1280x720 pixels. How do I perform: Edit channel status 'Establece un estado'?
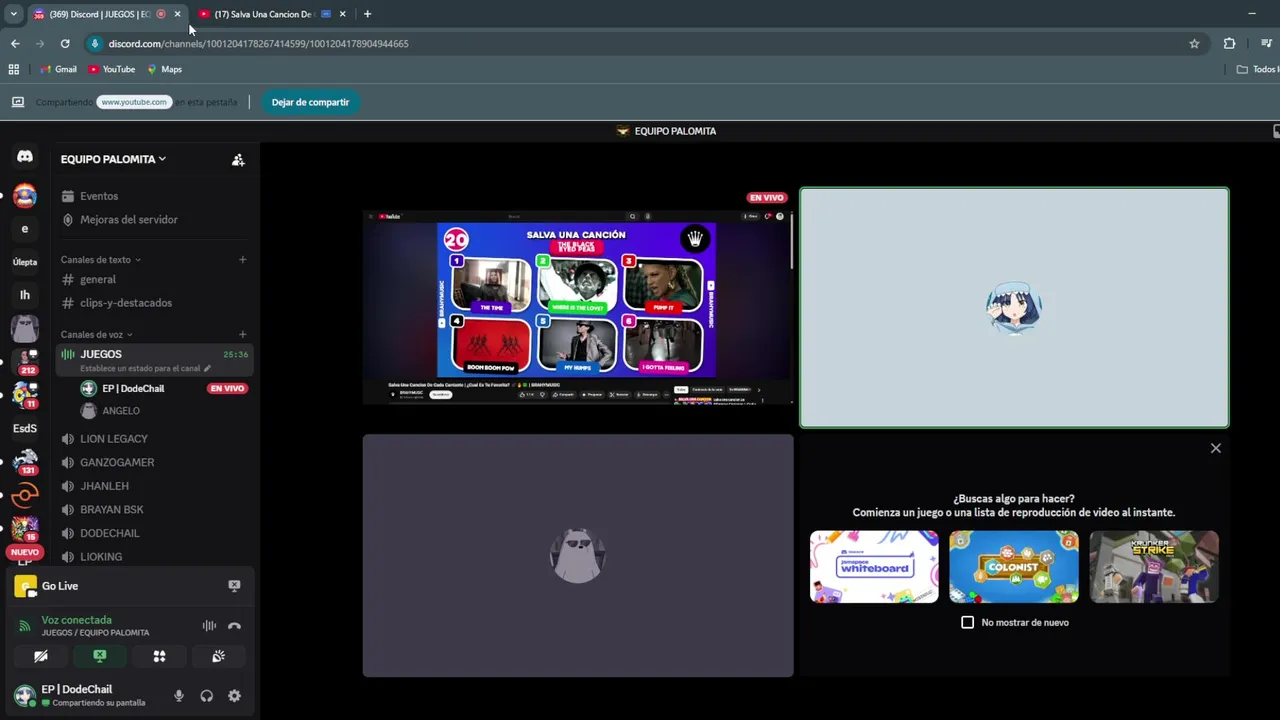point(145,368)
